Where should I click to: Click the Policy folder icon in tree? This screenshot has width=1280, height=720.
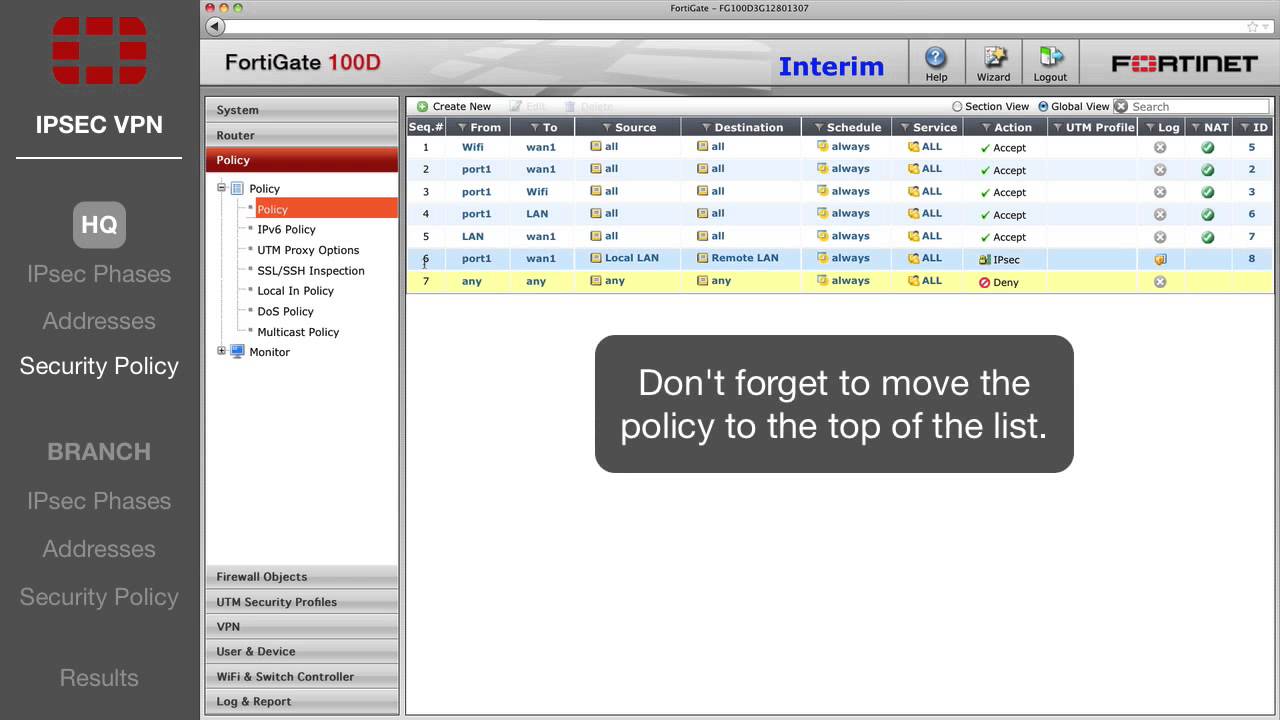pos(237,188)
